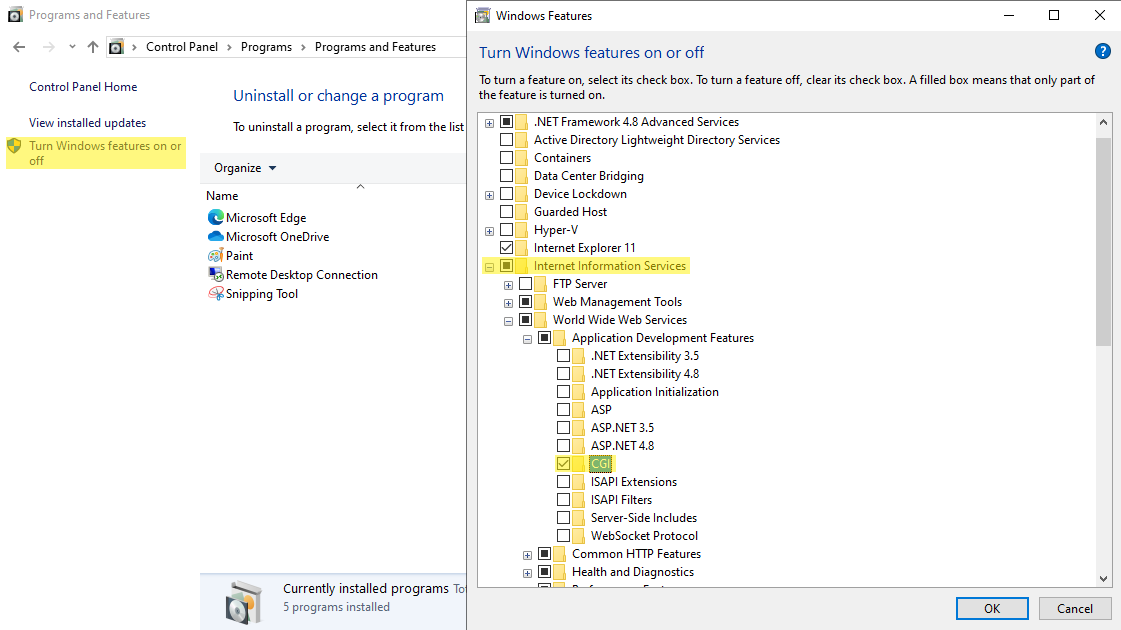Viewport: 1121px width, 630px height.
Task: Expand the FTP Server node
Action: tap(508, 285)
